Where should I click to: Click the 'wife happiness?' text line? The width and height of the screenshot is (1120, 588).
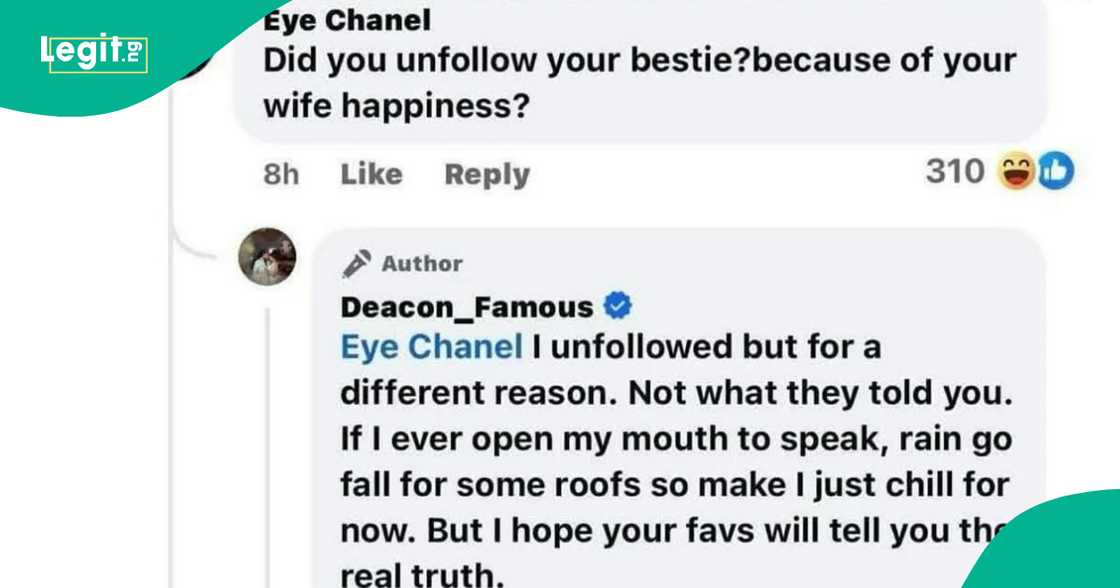point(395,106)
